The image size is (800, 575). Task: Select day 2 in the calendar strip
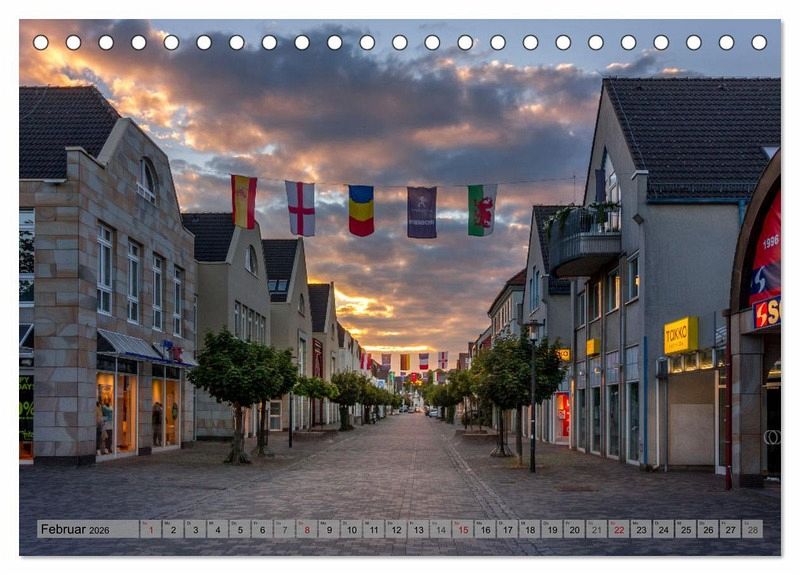[173, 529]
